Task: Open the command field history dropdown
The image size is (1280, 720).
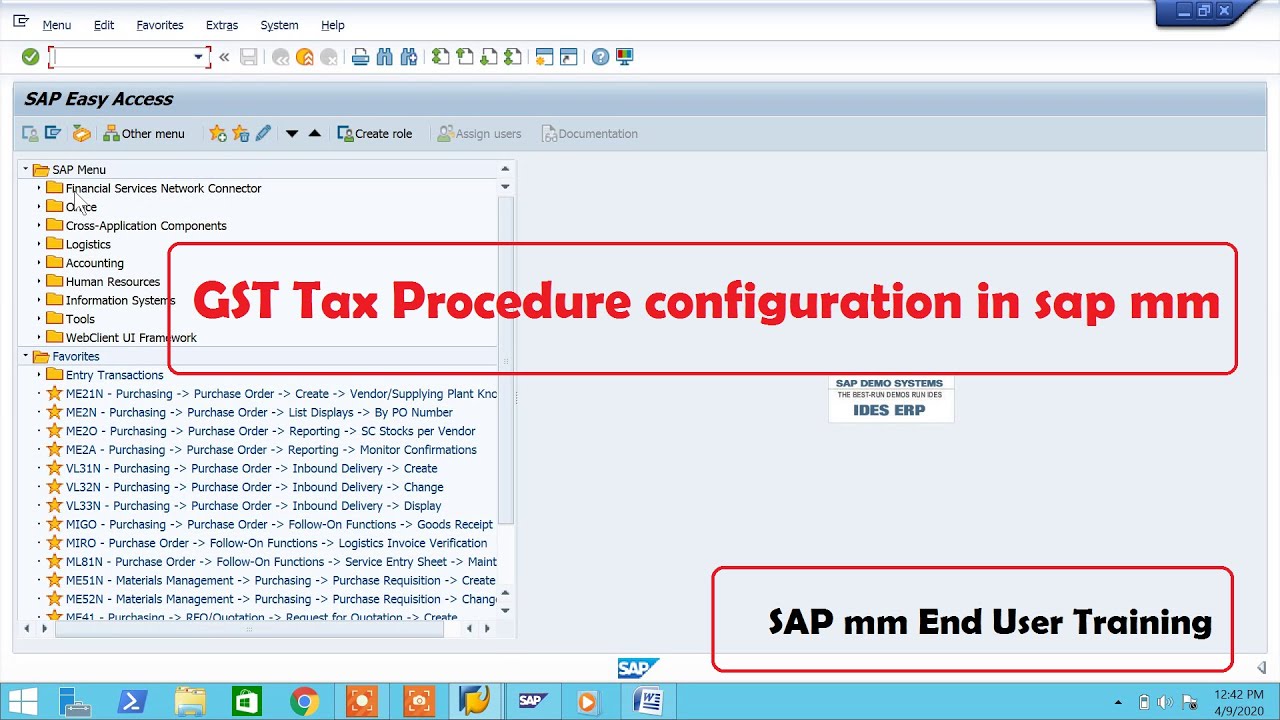Action: pos(198,57)
